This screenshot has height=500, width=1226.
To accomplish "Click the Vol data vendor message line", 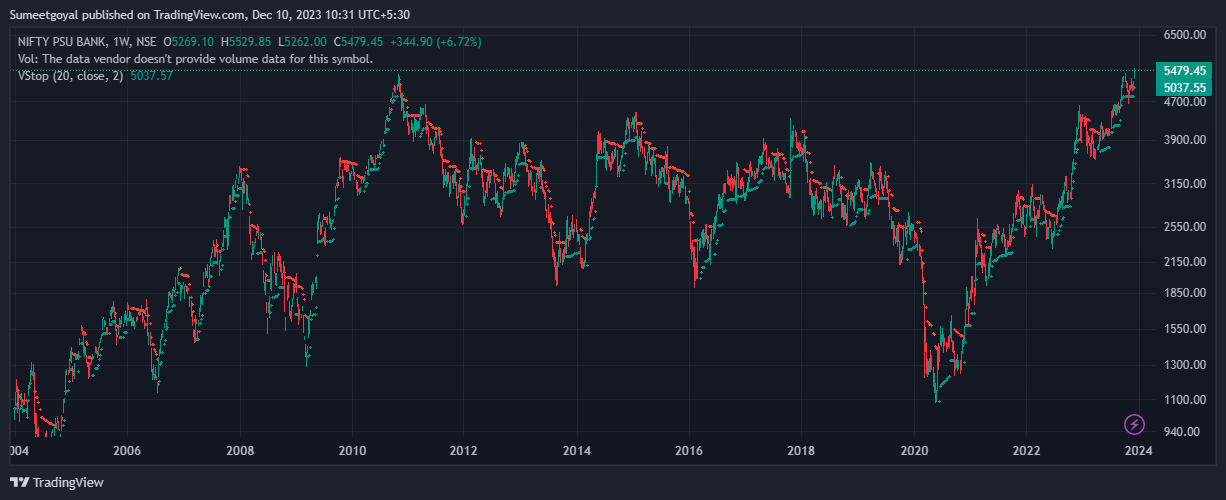I will (x=195, y=59).
